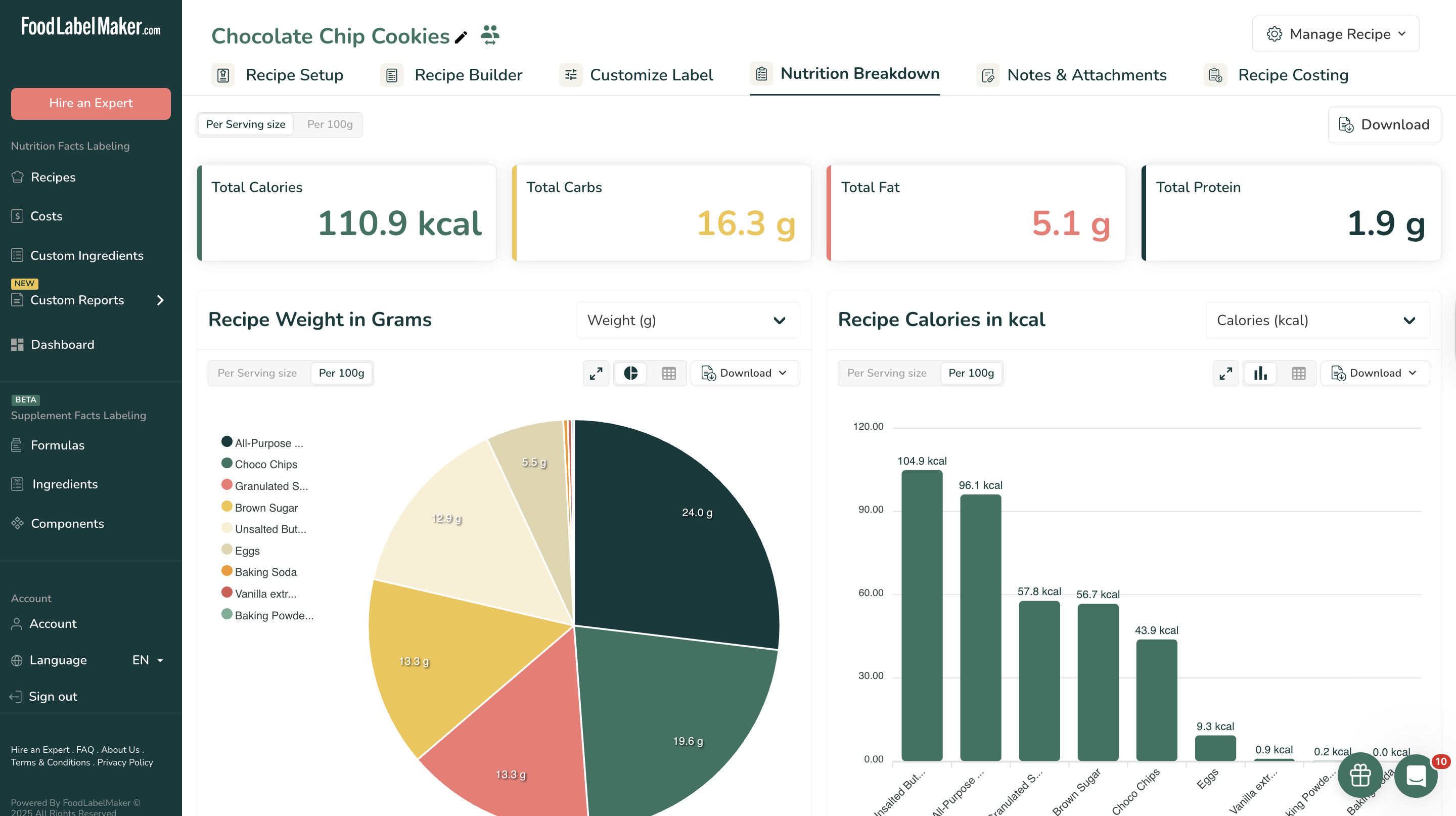Select bar chart view for calories

click(x=1260, y=373)
